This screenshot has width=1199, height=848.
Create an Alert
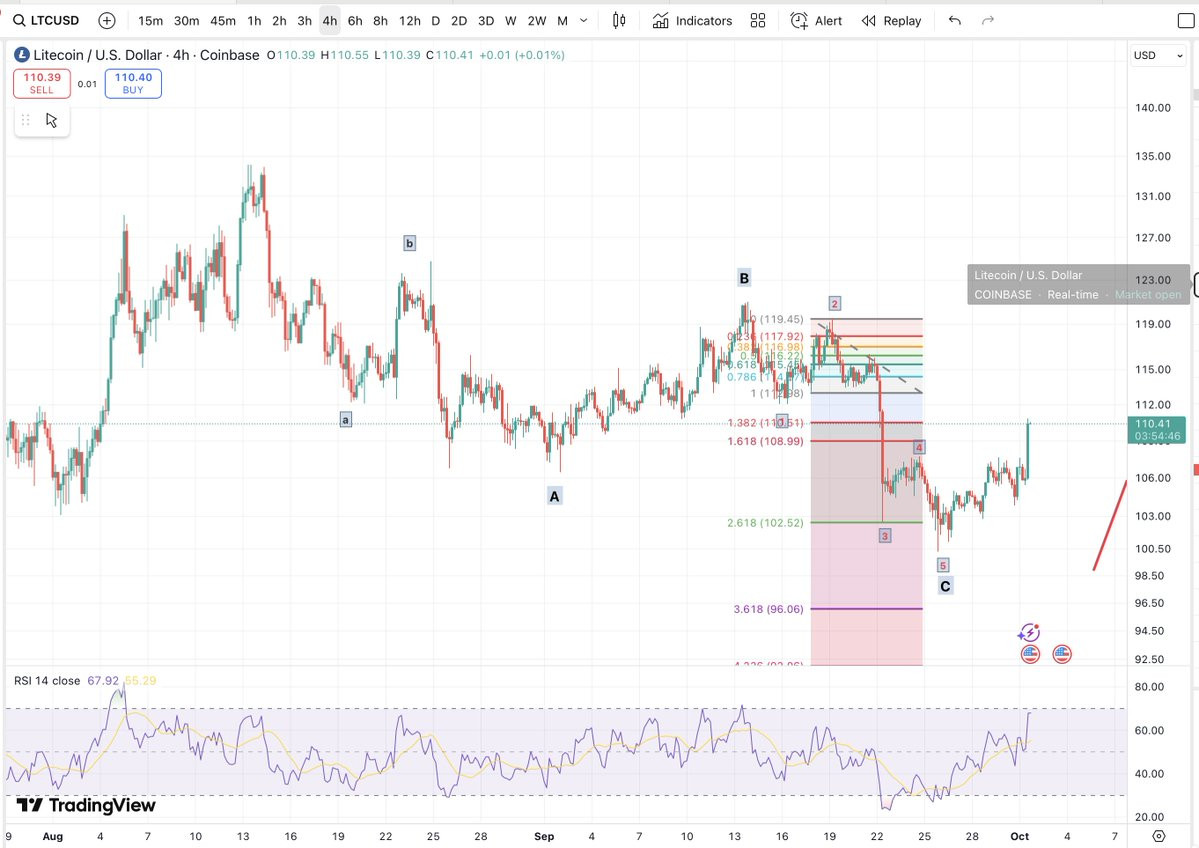pos(816,21)
